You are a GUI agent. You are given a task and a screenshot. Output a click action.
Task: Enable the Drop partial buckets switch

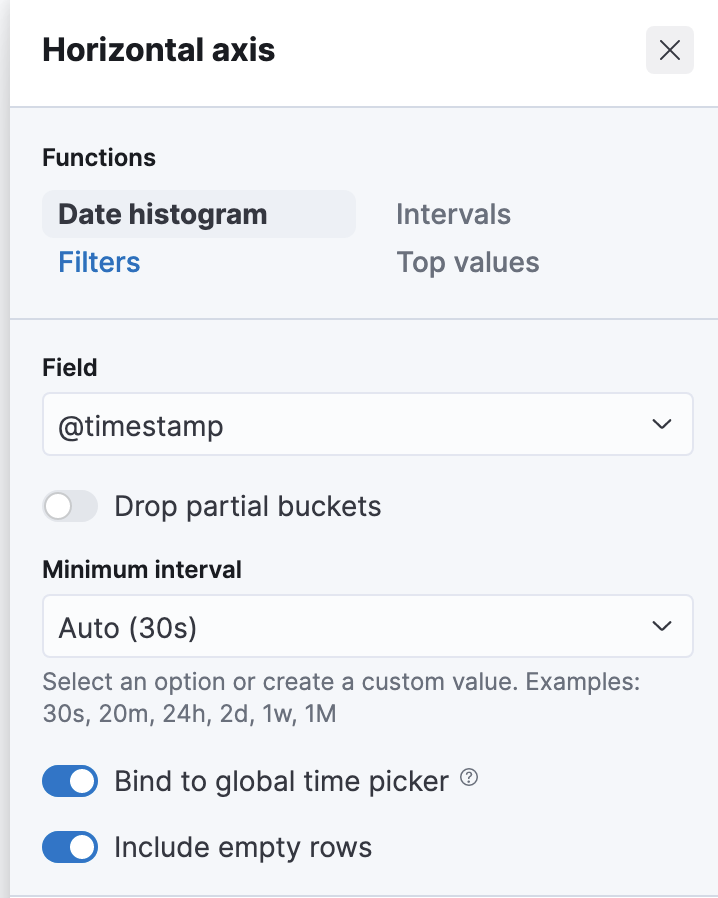pos(70,506)
